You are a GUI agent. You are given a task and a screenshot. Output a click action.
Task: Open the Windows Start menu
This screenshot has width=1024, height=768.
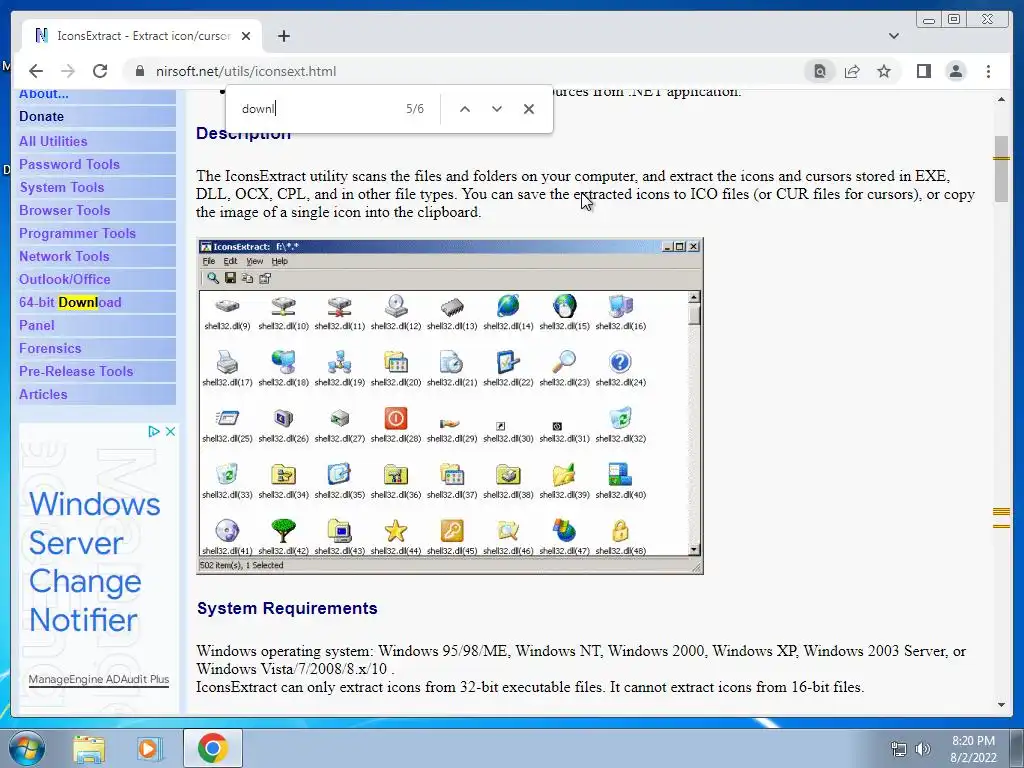click(27, 748)
